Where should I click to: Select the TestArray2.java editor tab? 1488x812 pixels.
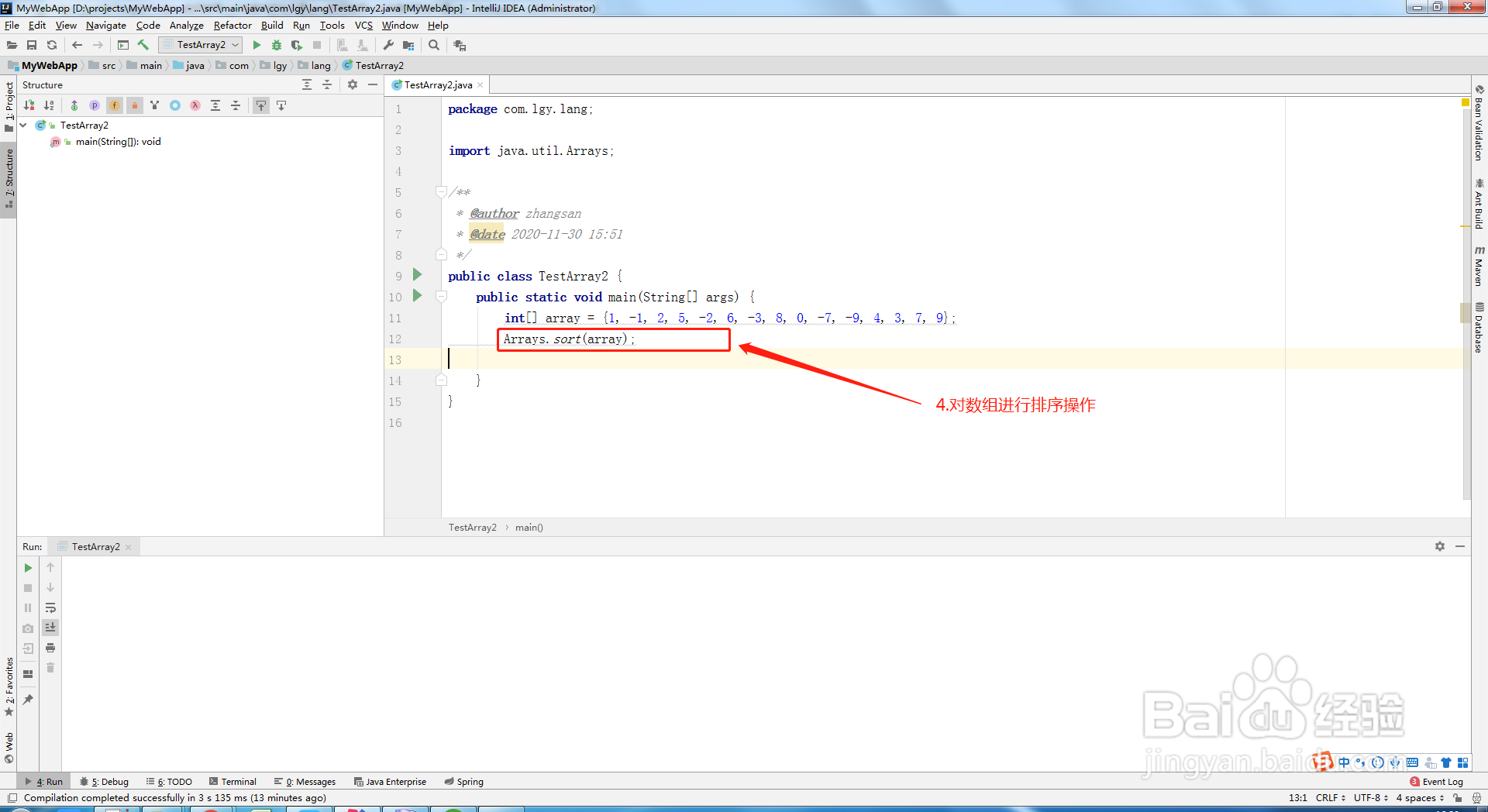(x=438, y=85)
